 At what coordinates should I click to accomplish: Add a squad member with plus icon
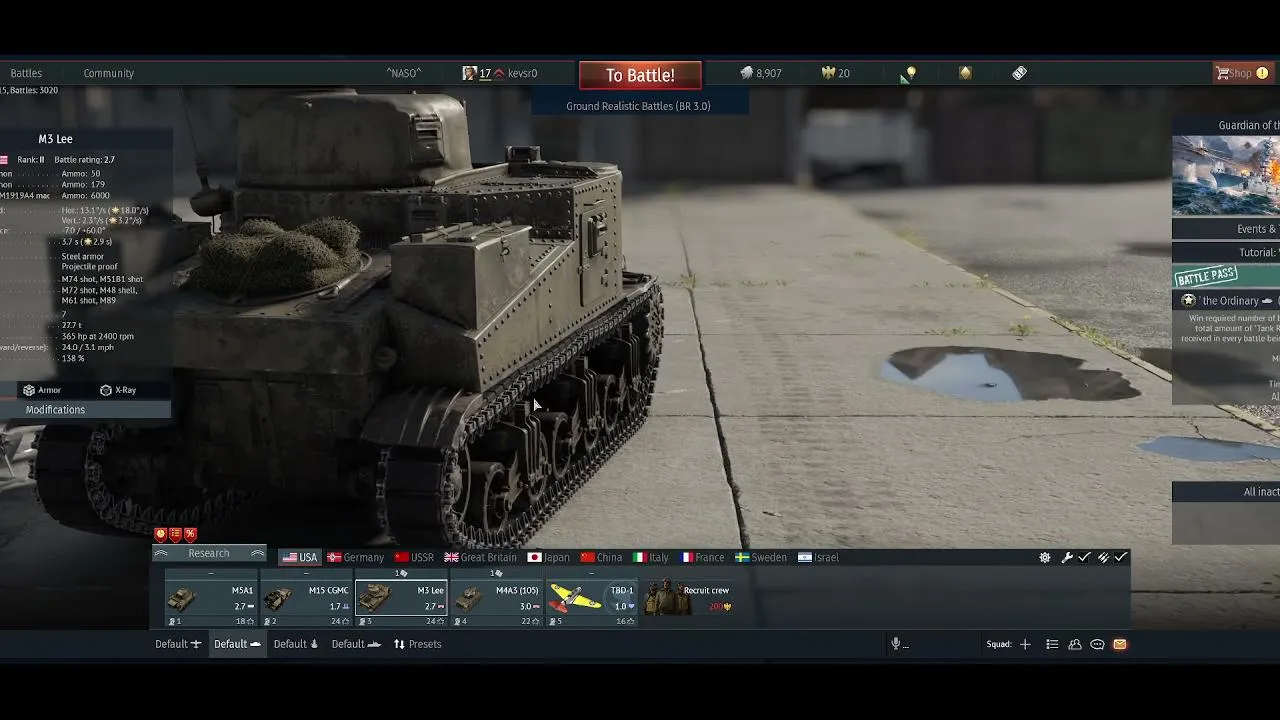click(1025, 644)
